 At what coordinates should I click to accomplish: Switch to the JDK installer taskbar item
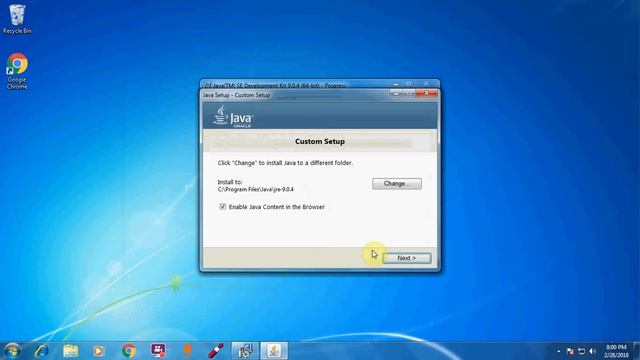(245, 351)
